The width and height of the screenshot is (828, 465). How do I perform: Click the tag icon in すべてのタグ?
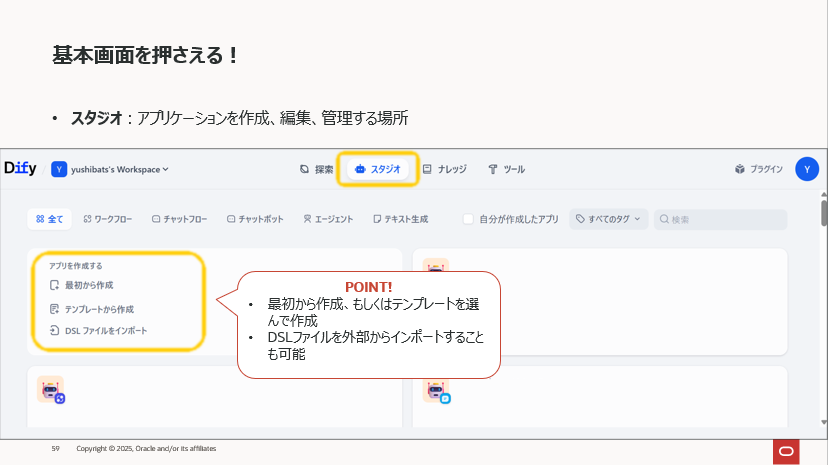(x=580, y=219)
